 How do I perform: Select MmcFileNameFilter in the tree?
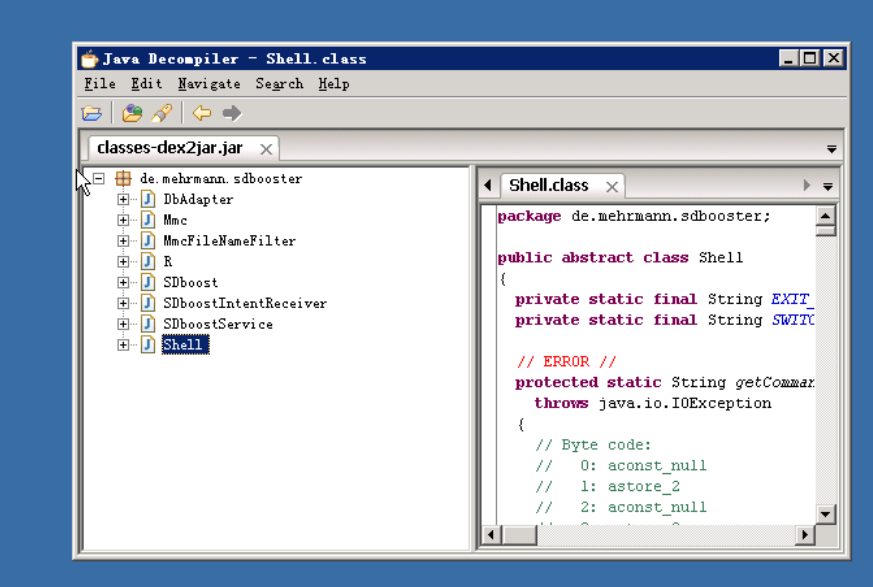(229, 241)
